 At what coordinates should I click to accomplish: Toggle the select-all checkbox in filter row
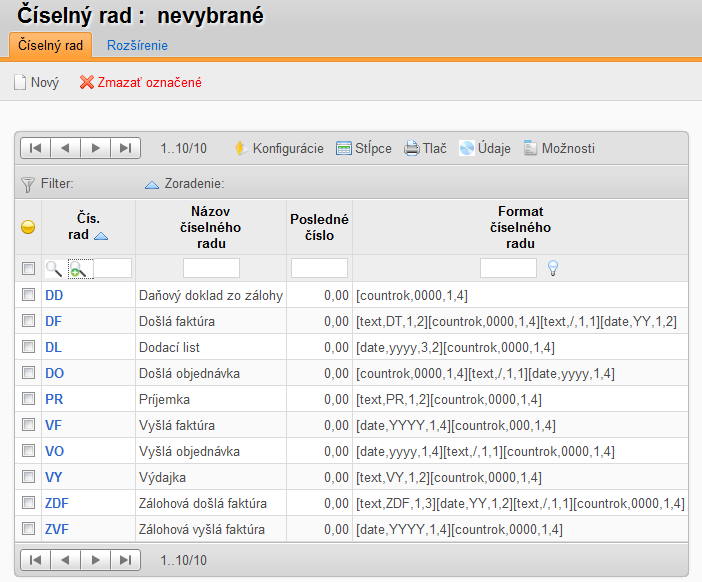(x=28, y=269)
